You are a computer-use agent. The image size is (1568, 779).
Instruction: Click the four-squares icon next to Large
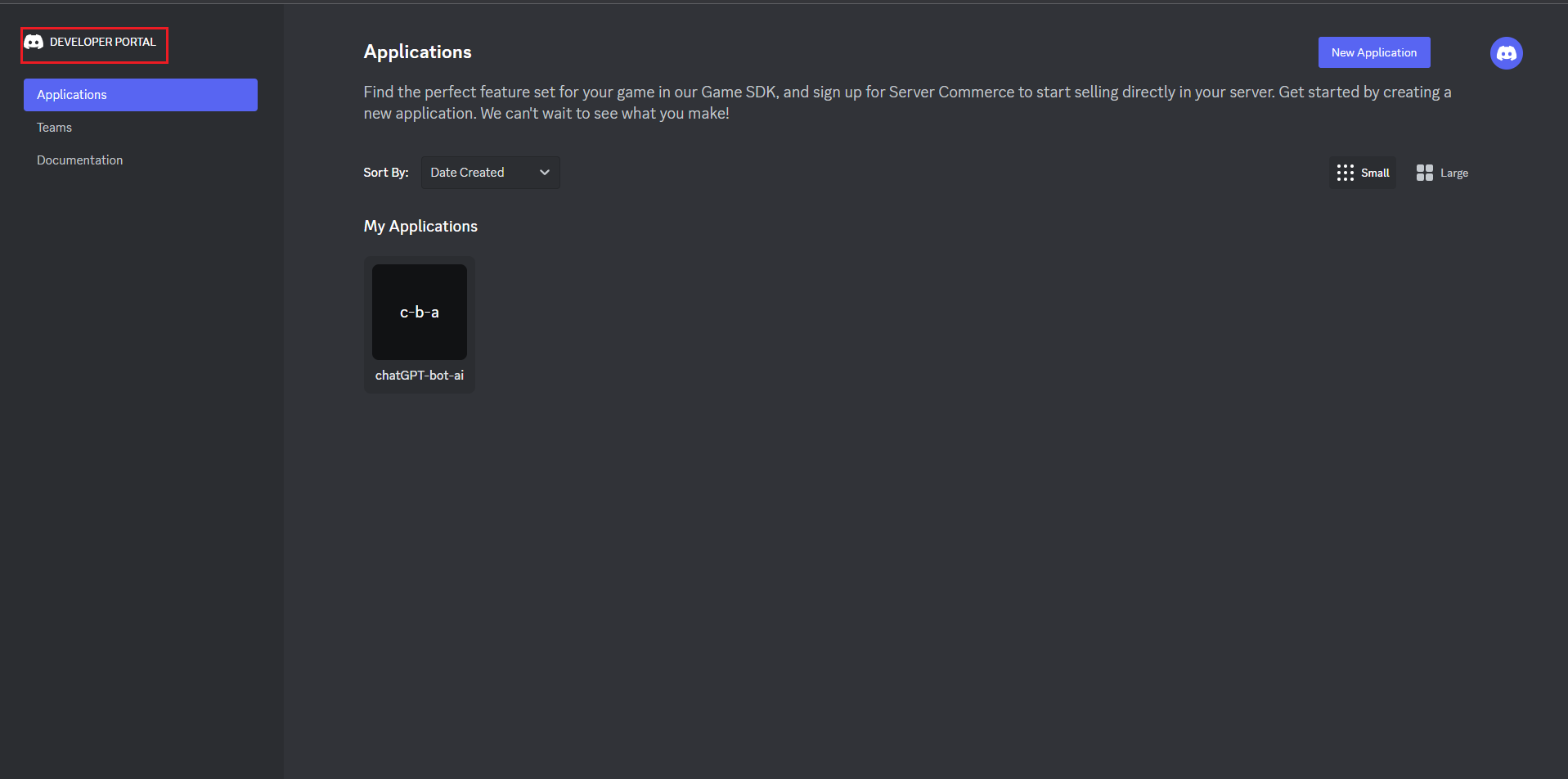click(x=1424, y=173)
